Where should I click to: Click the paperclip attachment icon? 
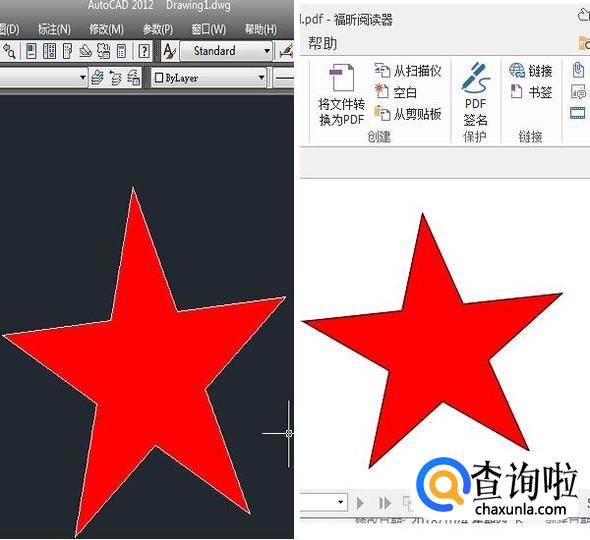578,70
